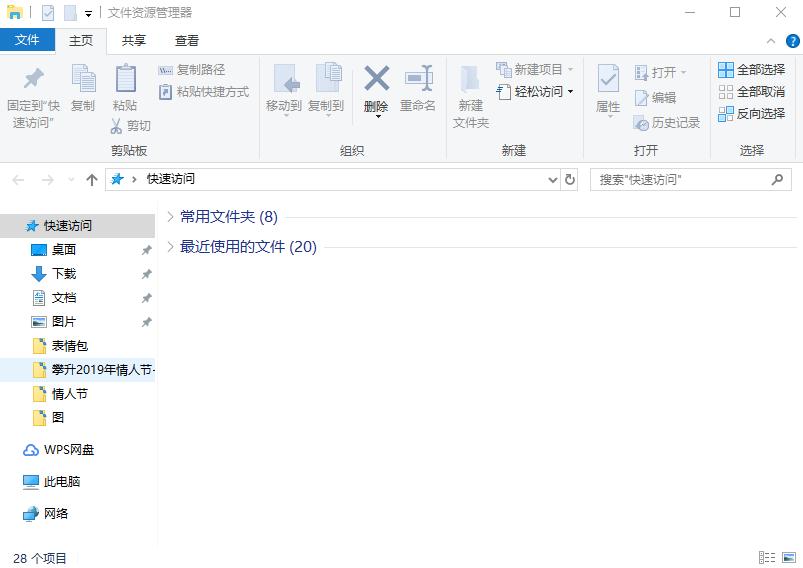This screenshot has height=568, width=803.
Task: Click the 复制 (Copy) ribbon icon
Action: point(83,78)
